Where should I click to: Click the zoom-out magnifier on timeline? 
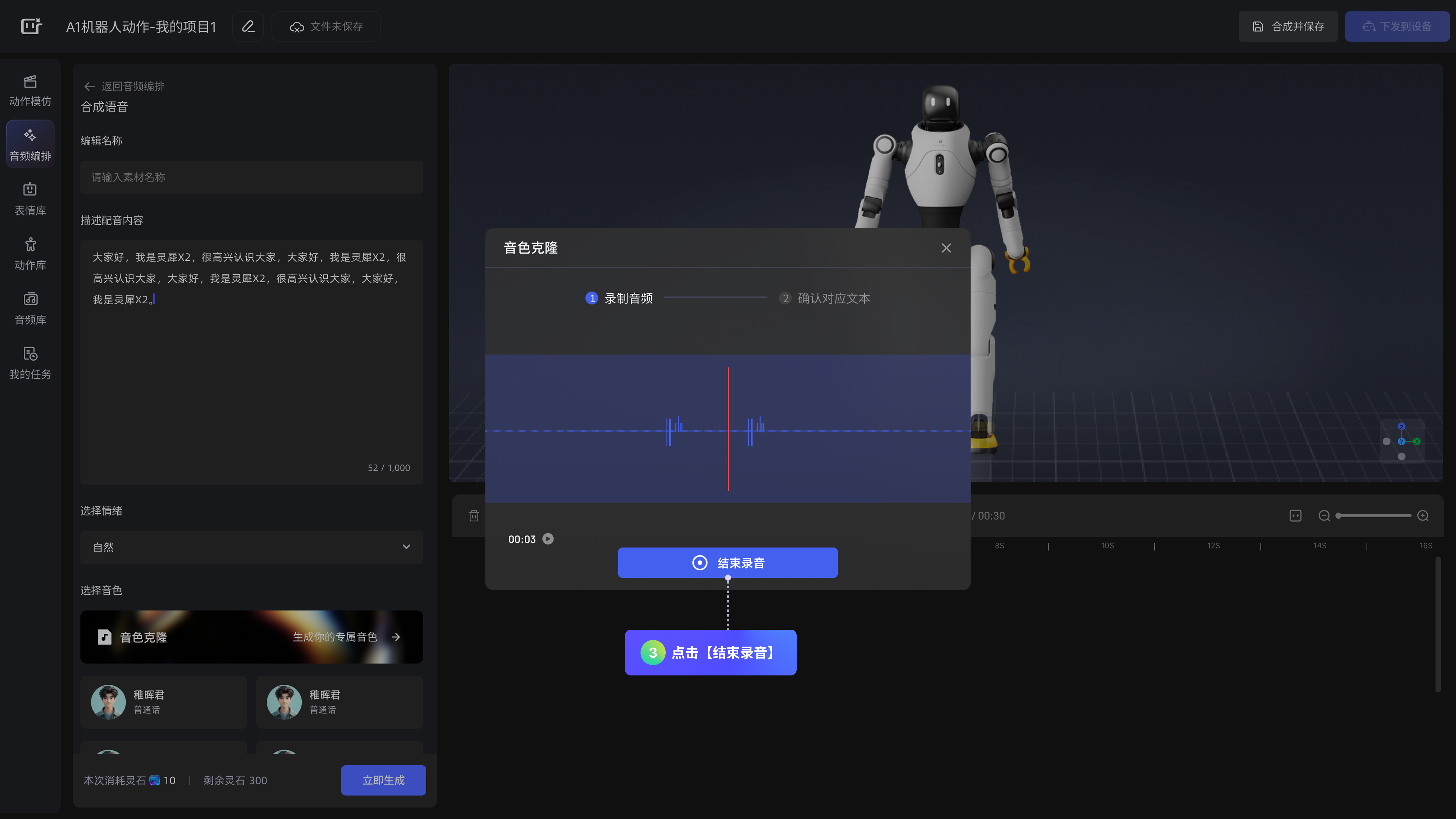(x=1324, y=516)
